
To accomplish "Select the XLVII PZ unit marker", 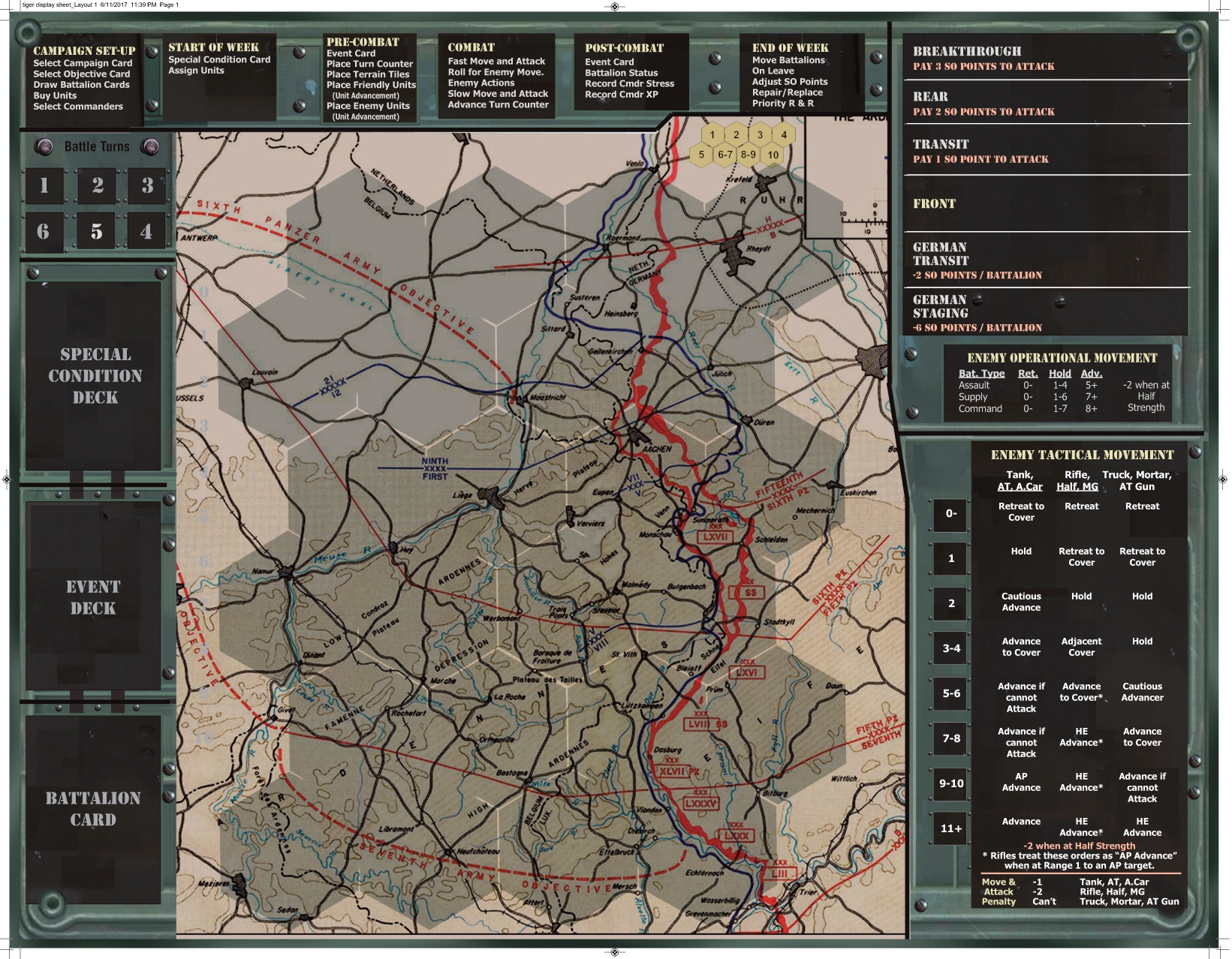I will click(679, 771).
